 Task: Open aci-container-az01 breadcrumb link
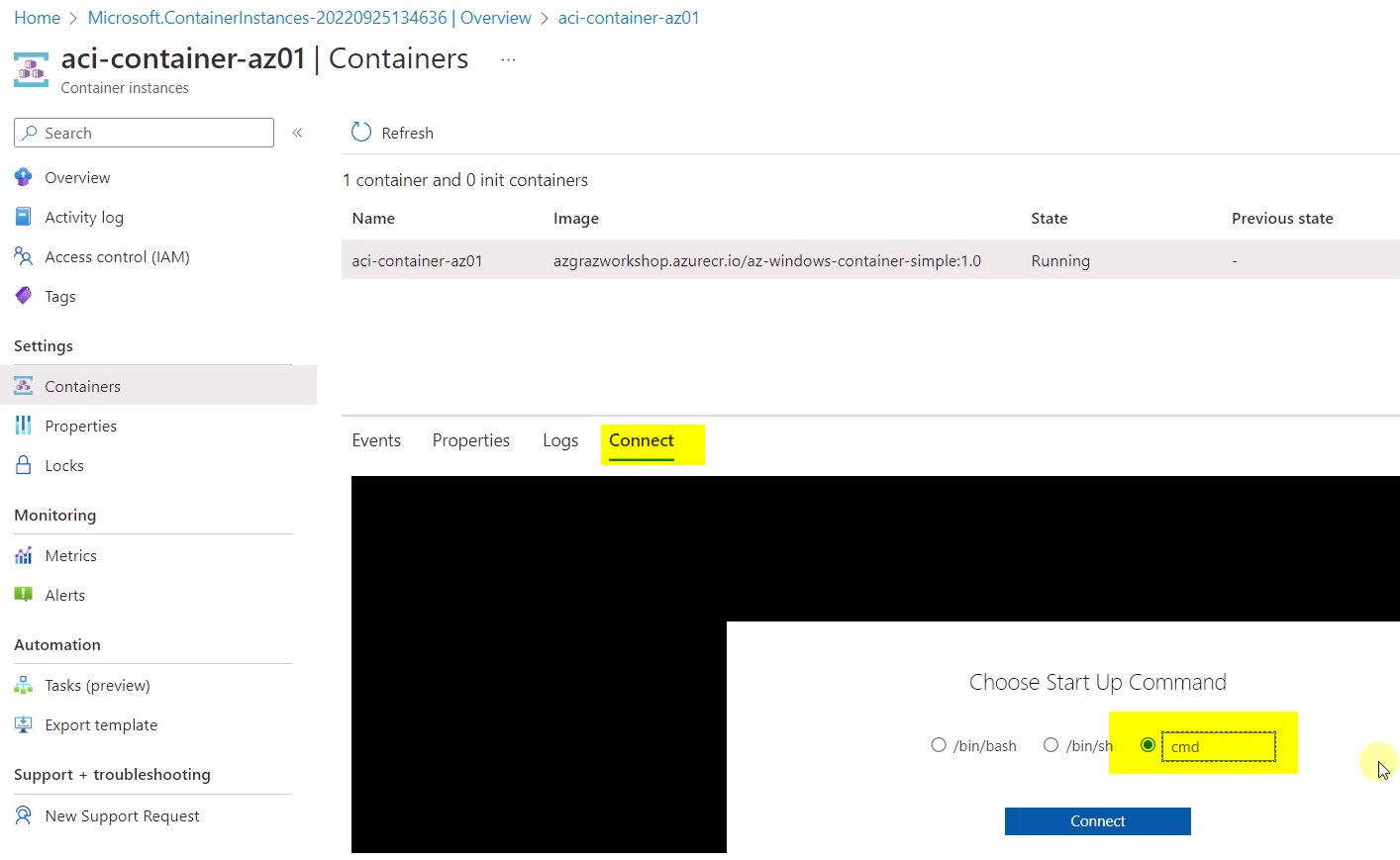pos(629,18)
